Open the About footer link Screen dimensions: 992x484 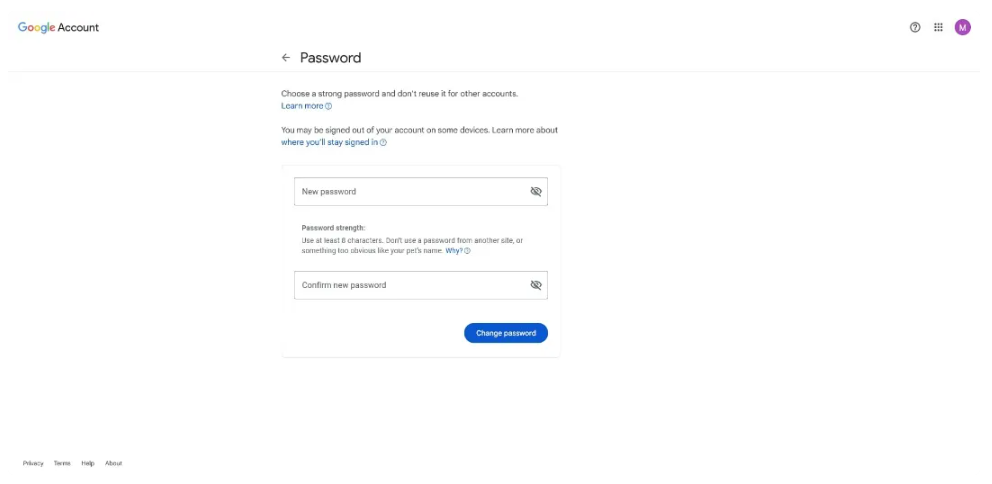tap(114, 463)
